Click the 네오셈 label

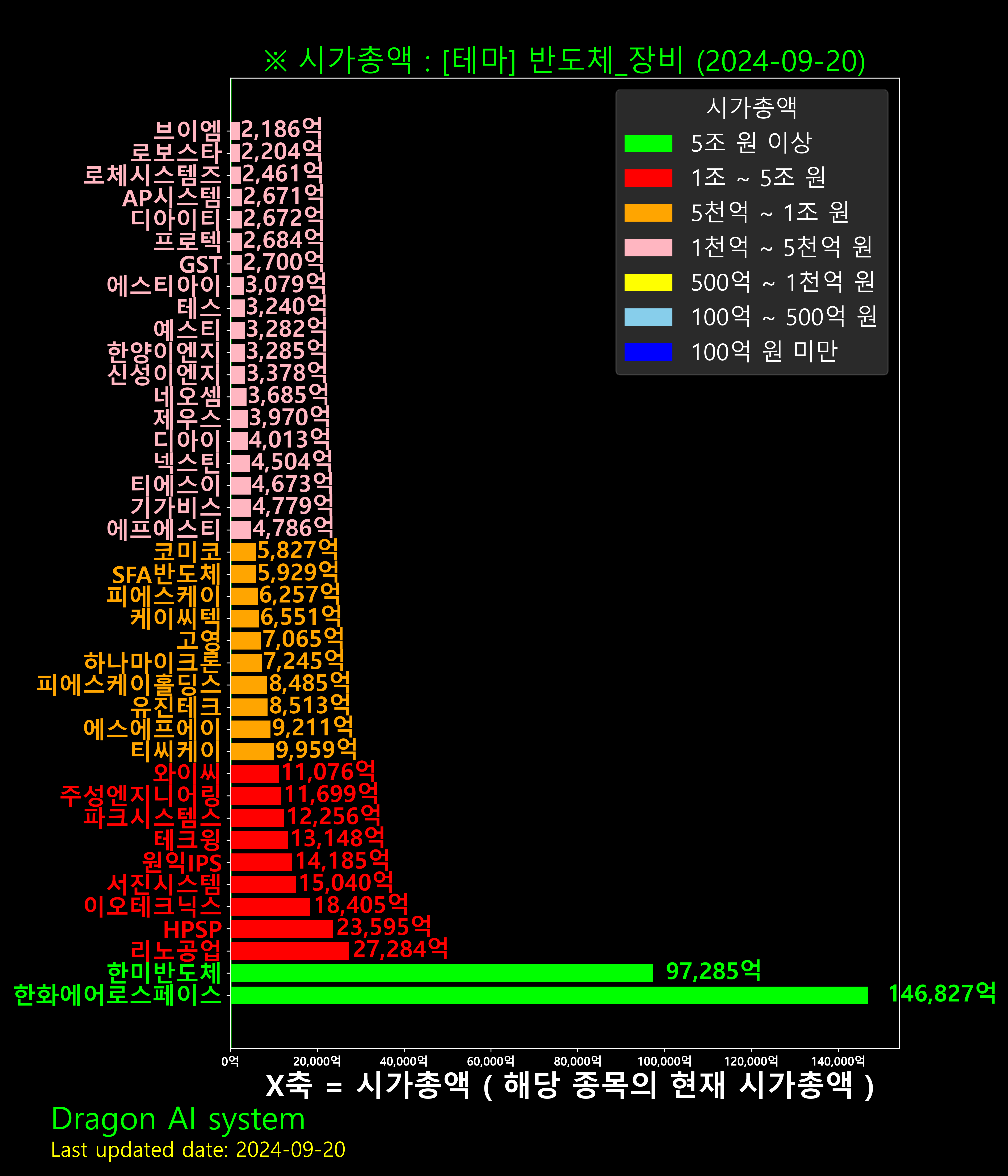click(187, 397)
